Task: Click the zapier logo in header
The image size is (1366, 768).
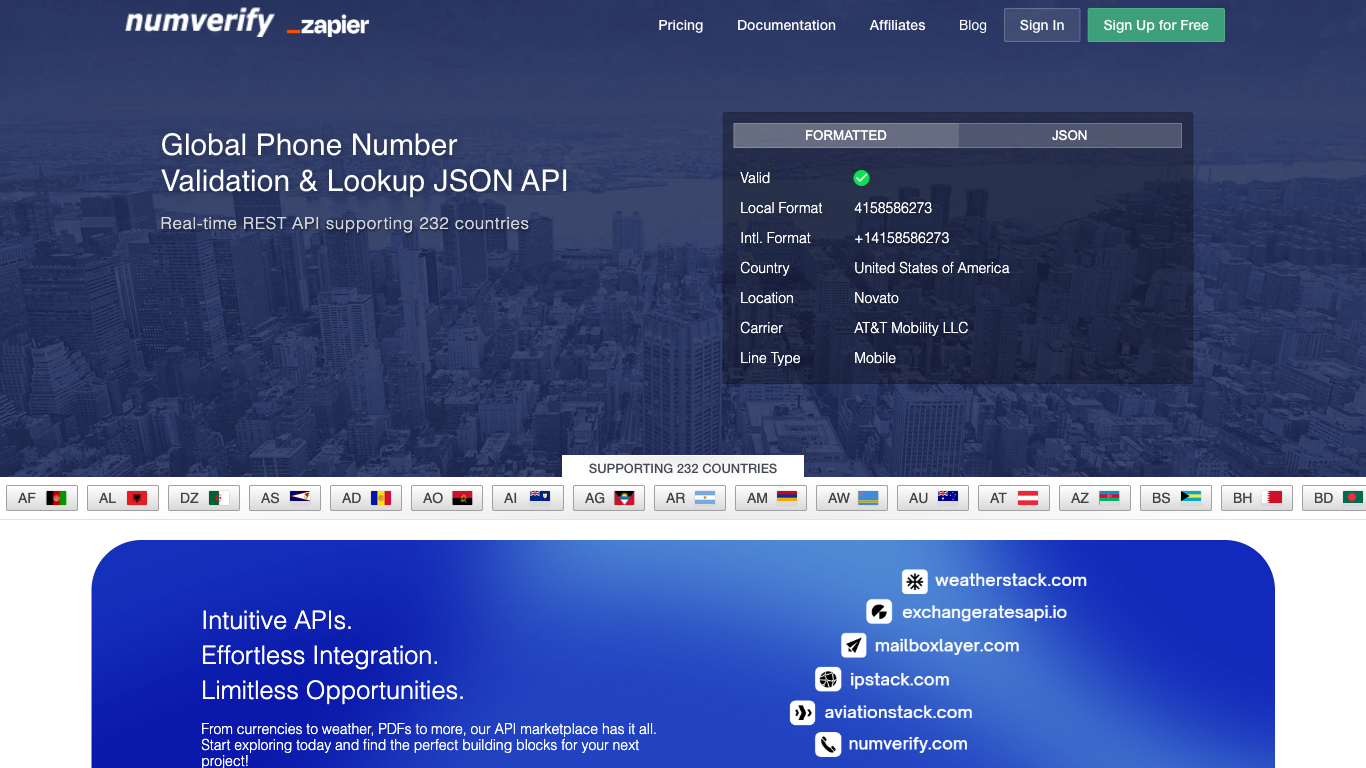Action: [x=328, y=27]
